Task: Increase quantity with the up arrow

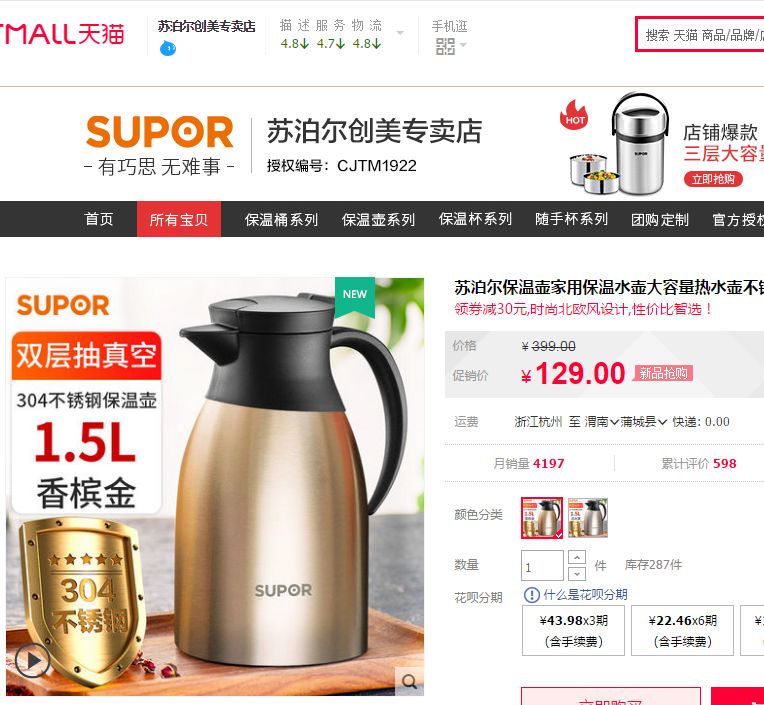Action: (577, 557)
